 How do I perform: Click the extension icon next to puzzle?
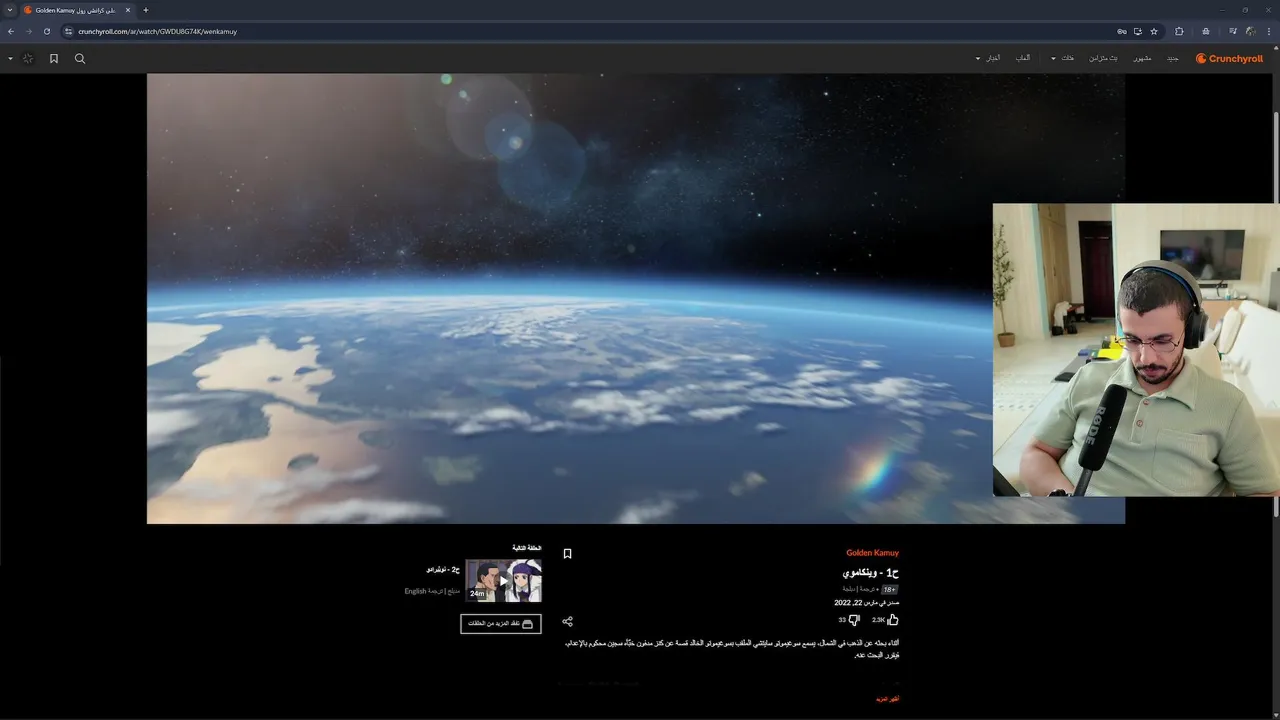[x=1206, y=31]
